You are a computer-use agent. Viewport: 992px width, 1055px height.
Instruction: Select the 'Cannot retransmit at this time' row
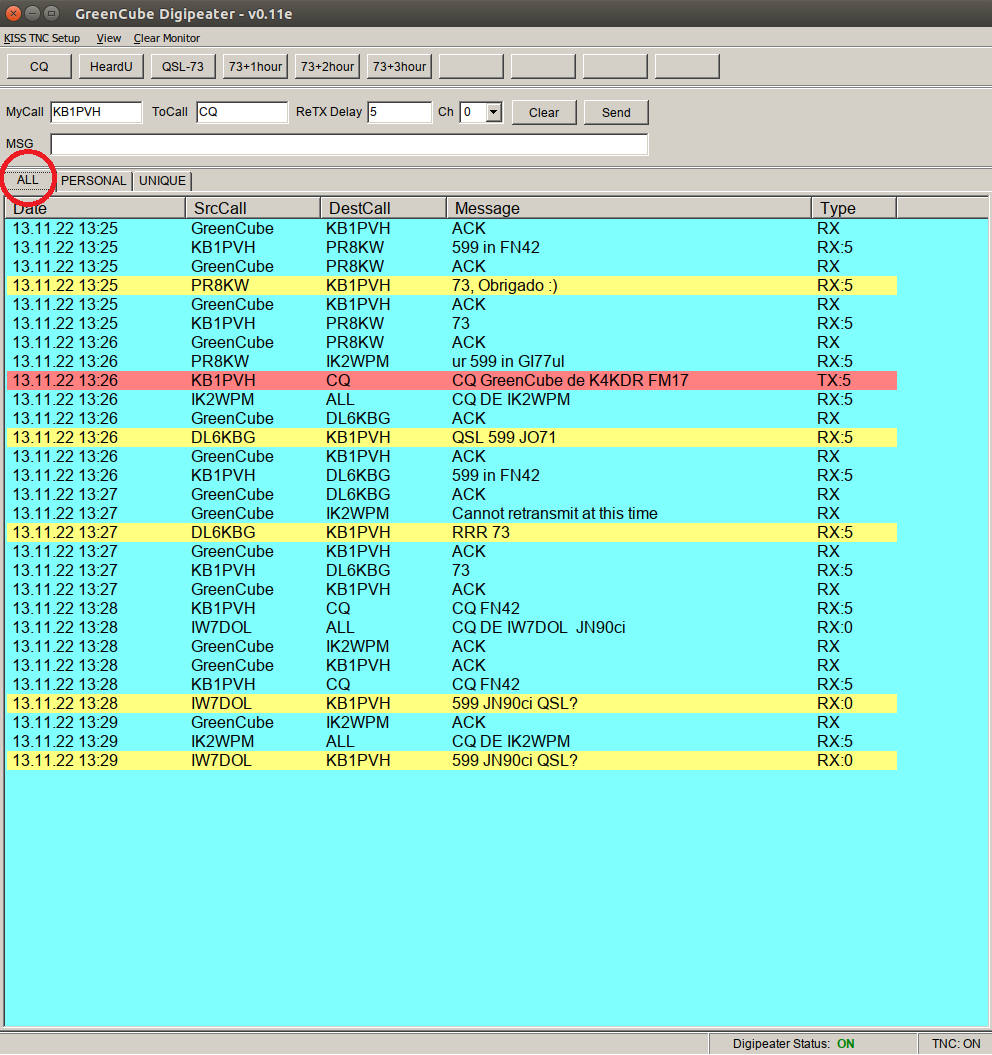coord(452,513)
